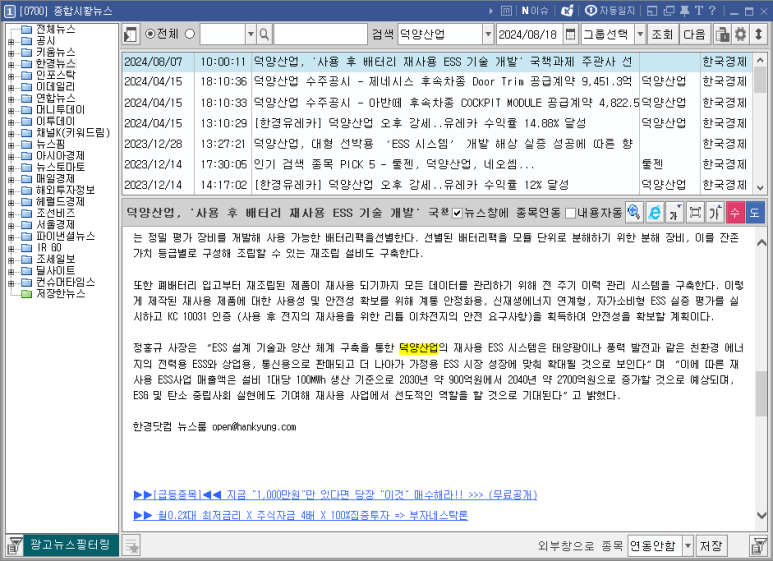Click the 광고뉴스필터링 filter funnel icon
773x561 pixels.
click(x=15, y=545)
